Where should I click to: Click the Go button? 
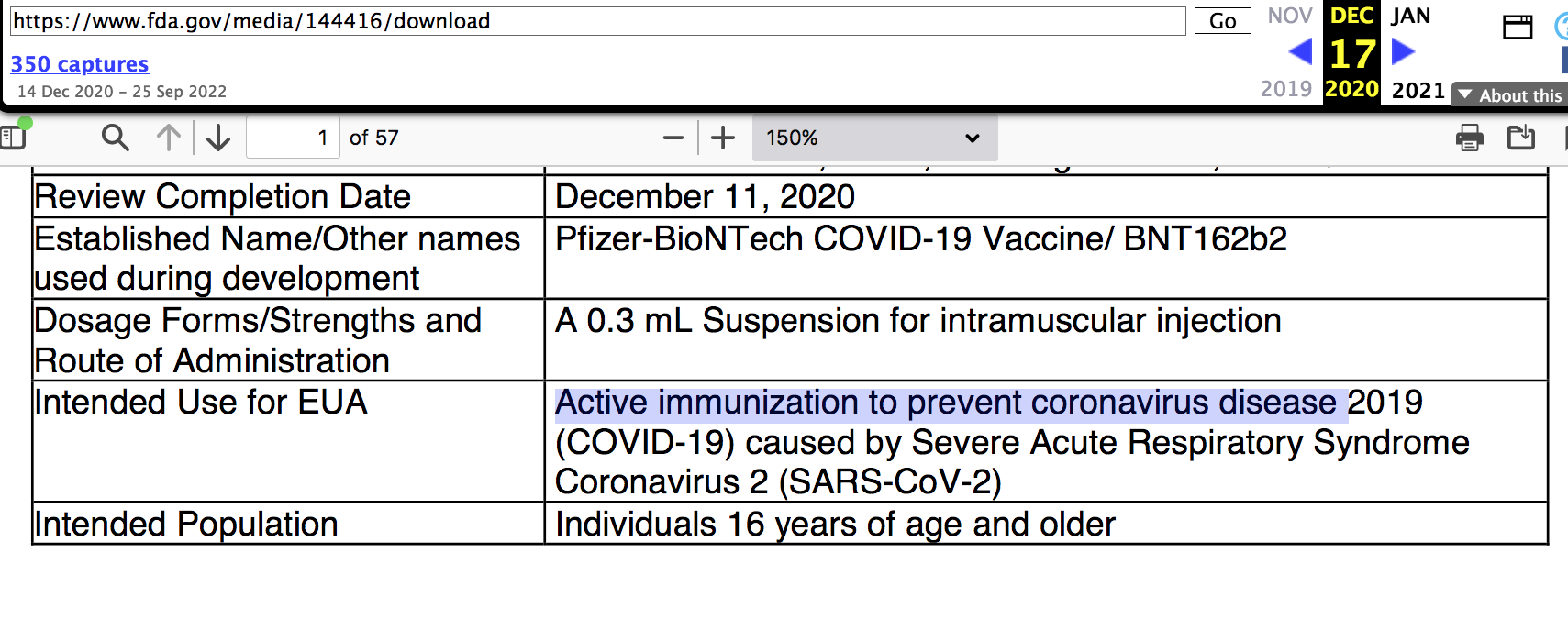coord(1222,21)
